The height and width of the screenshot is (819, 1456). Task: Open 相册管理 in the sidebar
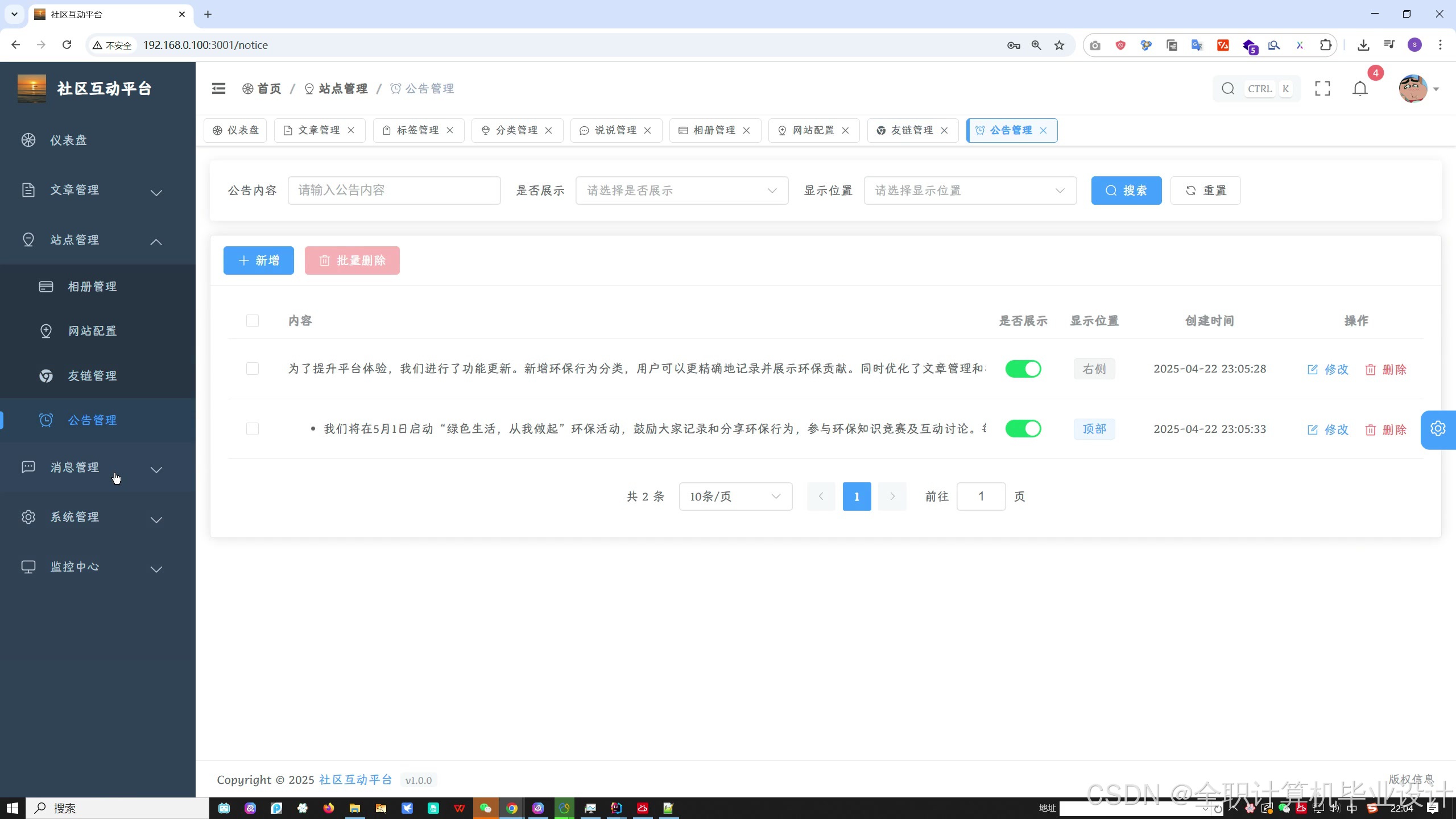click(x=92, y=287)
